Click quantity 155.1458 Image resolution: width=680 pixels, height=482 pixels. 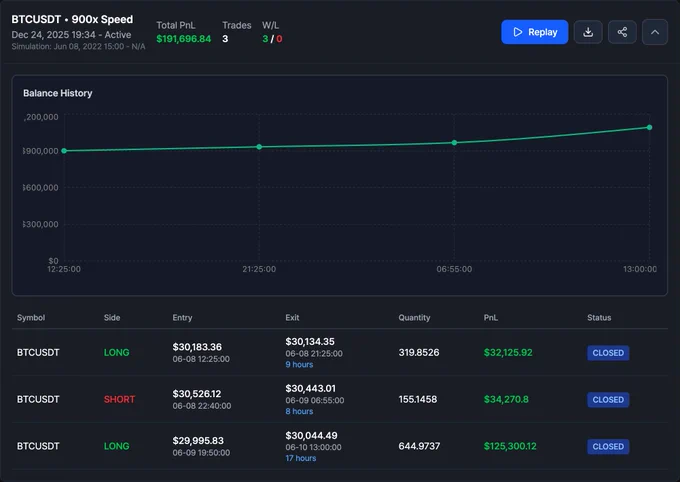[418, 399]
